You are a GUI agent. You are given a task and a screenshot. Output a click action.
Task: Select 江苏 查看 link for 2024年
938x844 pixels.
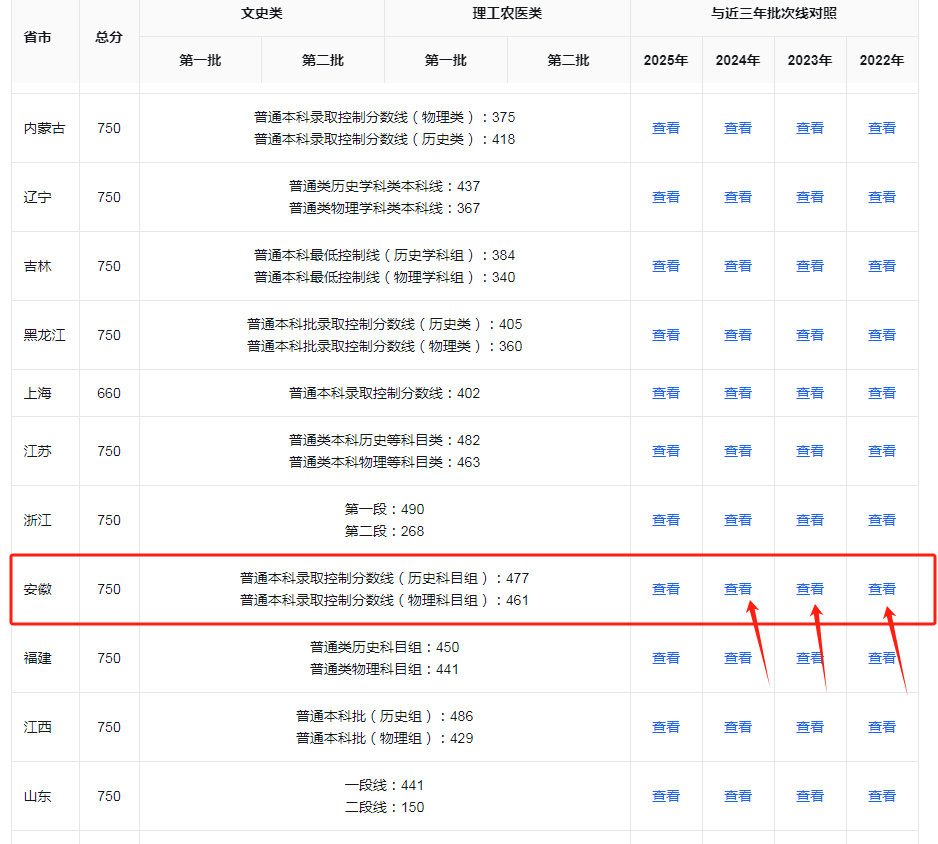pos(738,451)
